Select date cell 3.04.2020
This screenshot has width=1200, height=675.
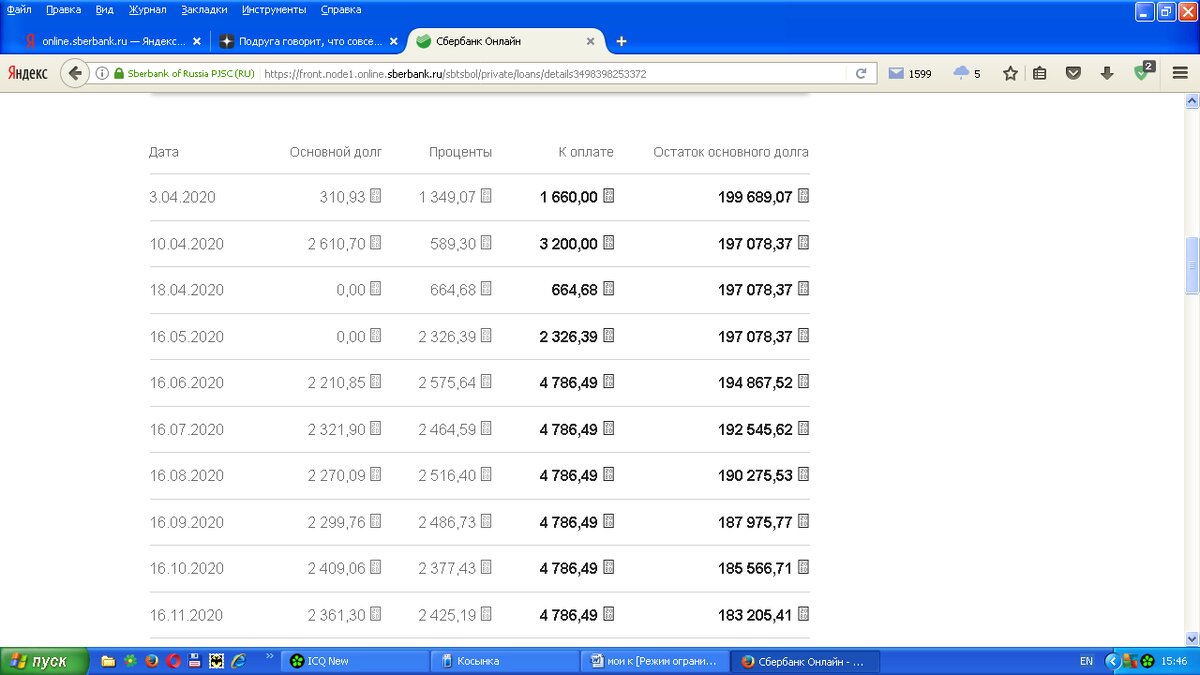(182, 197)
